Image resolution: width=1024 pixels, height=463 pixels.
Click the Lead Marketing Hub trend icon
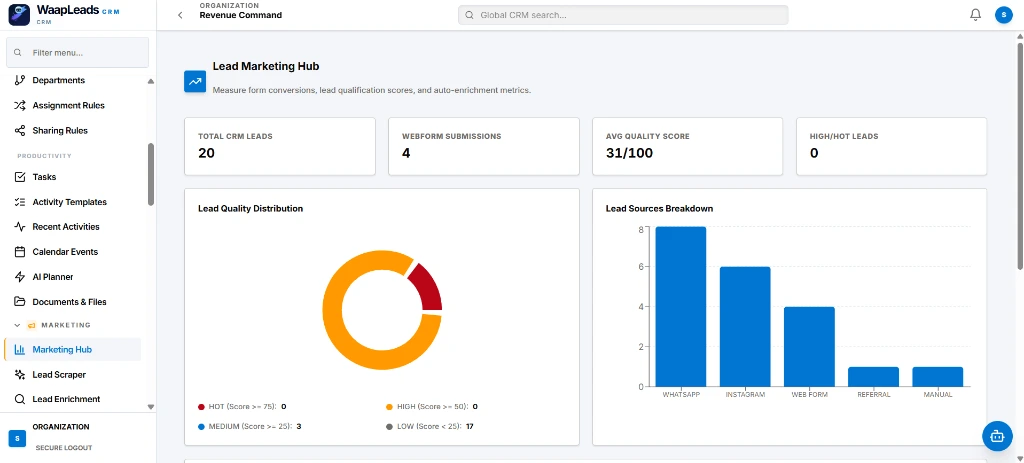(195, 82)
